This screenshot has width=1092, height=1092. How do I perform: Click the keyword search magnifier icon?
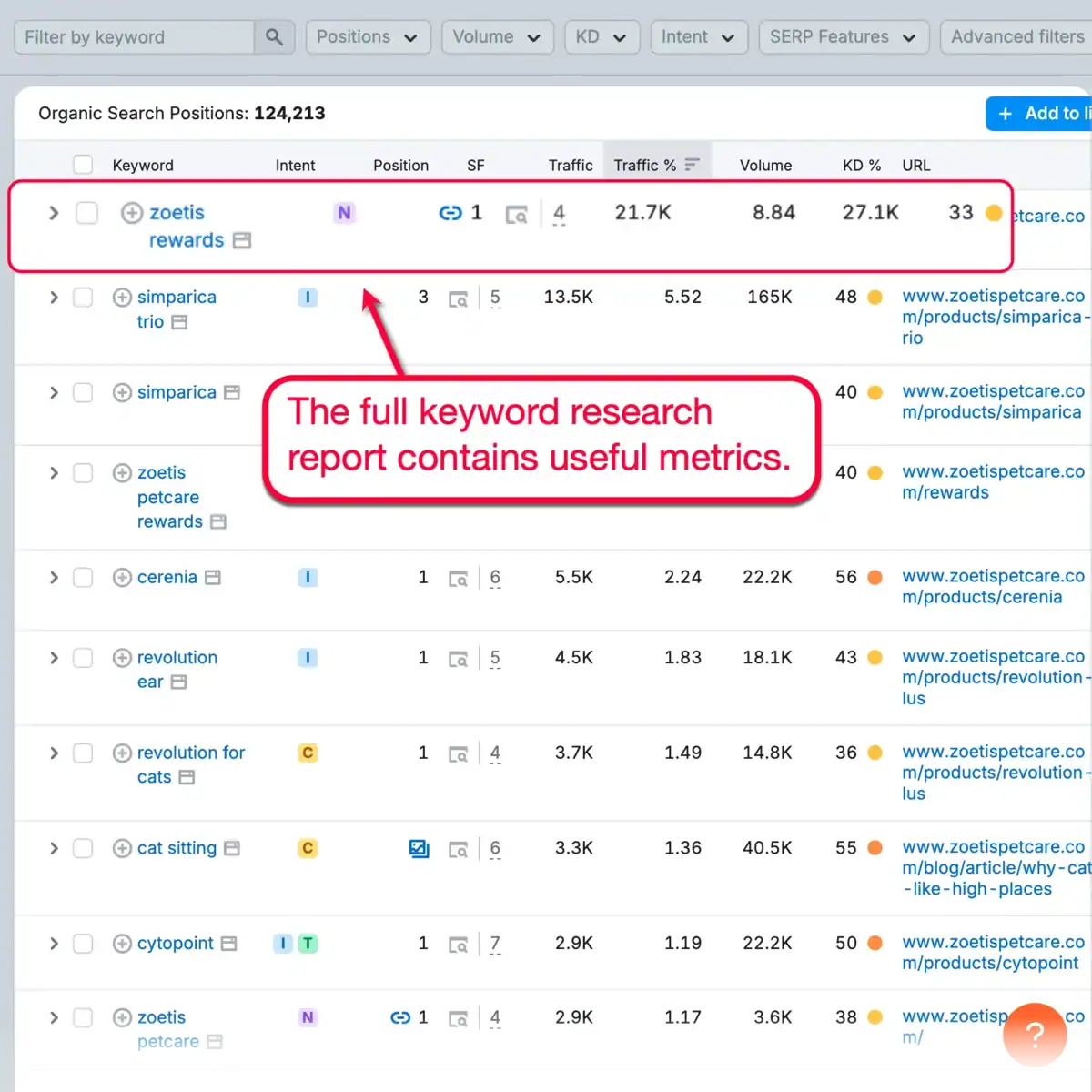(x=274, y=36)
